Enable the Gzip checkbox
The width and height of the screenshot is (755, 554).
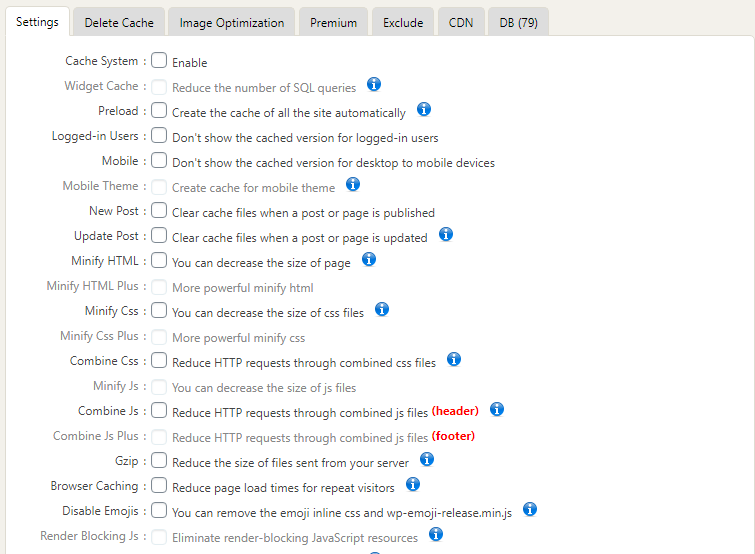tap(159, 461)
